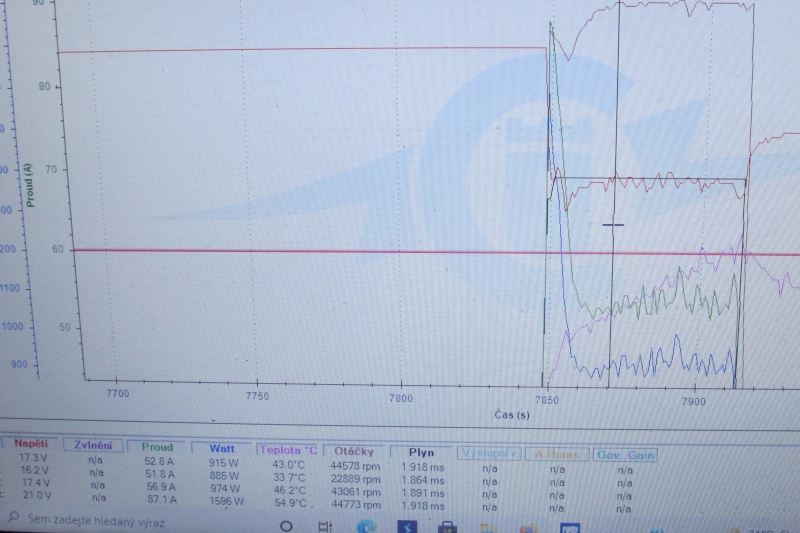Click the 7850 tick on time axis
Image resolution: width=800 pixels, height=533 pixels.
(x=546, y=398)
